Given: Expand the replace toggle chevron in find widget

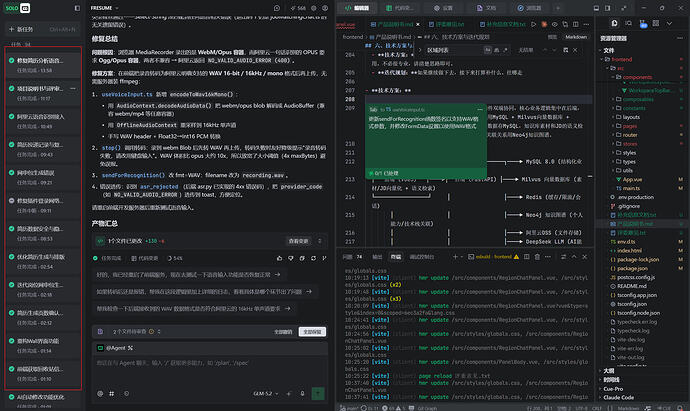Looking at the screenshot, I should [x=419, y=50].
